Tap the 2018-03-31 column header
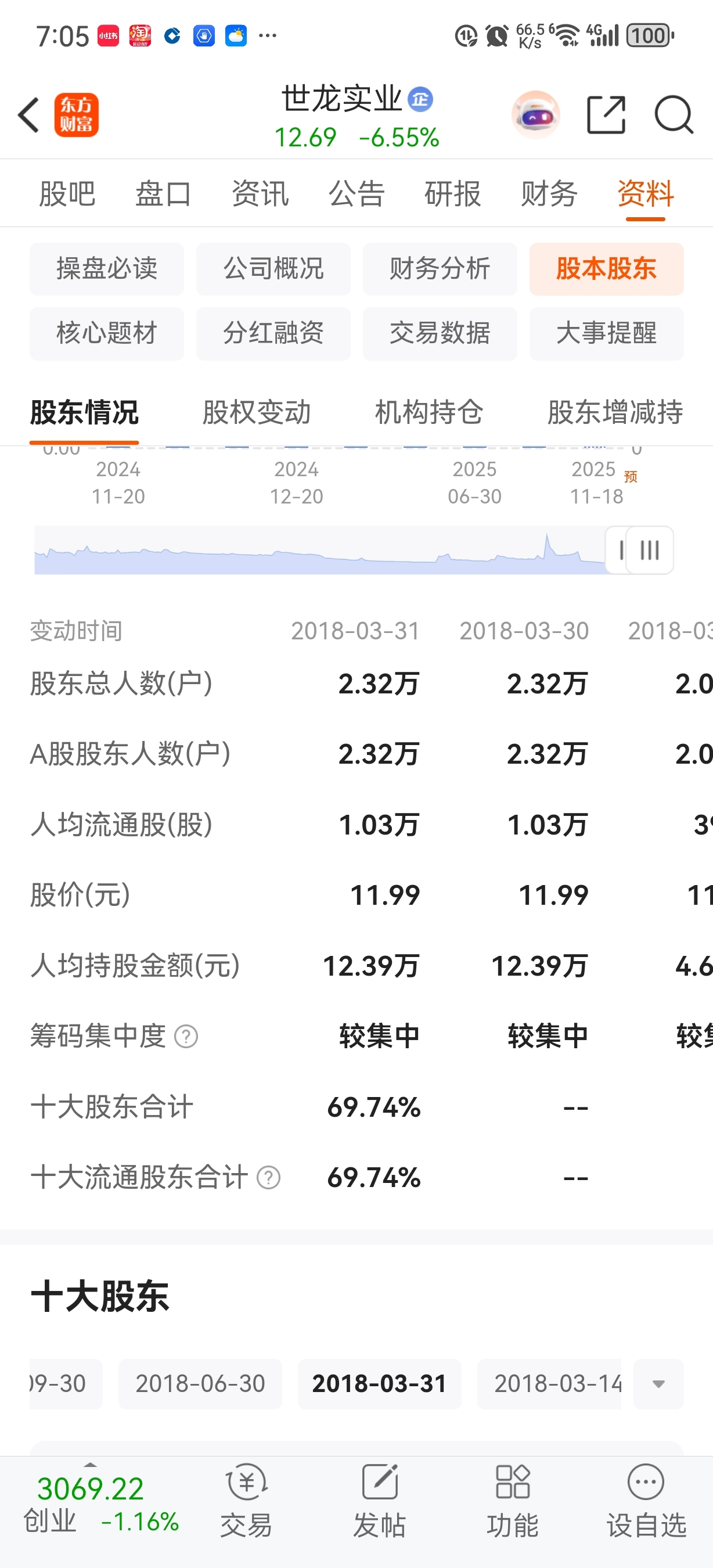The image size is (713, 1568). [355, 631]
